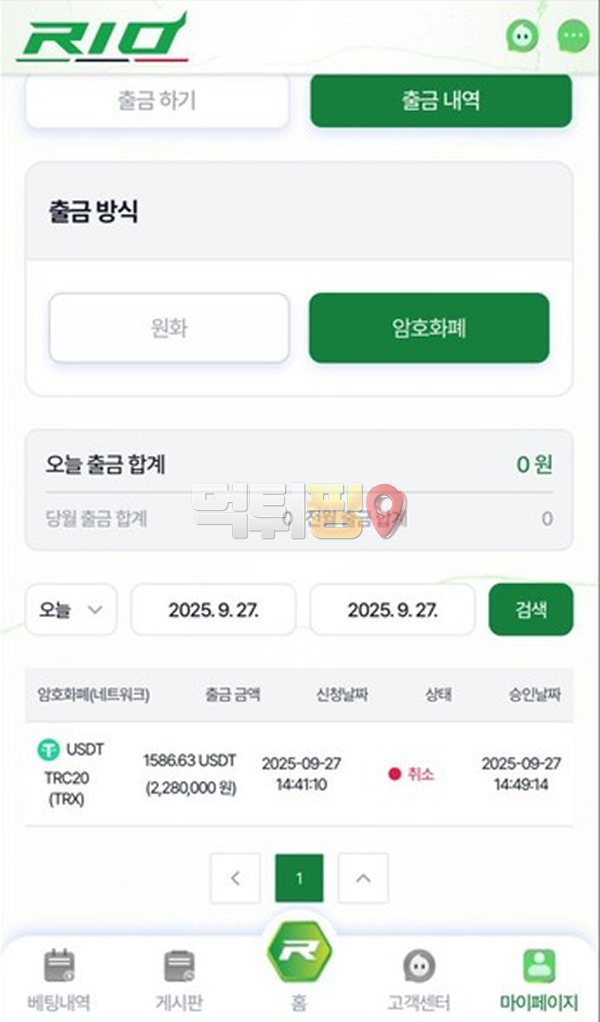Click the USDT Tether coin icon
The image size is (600, 1022).
[48, 750]
